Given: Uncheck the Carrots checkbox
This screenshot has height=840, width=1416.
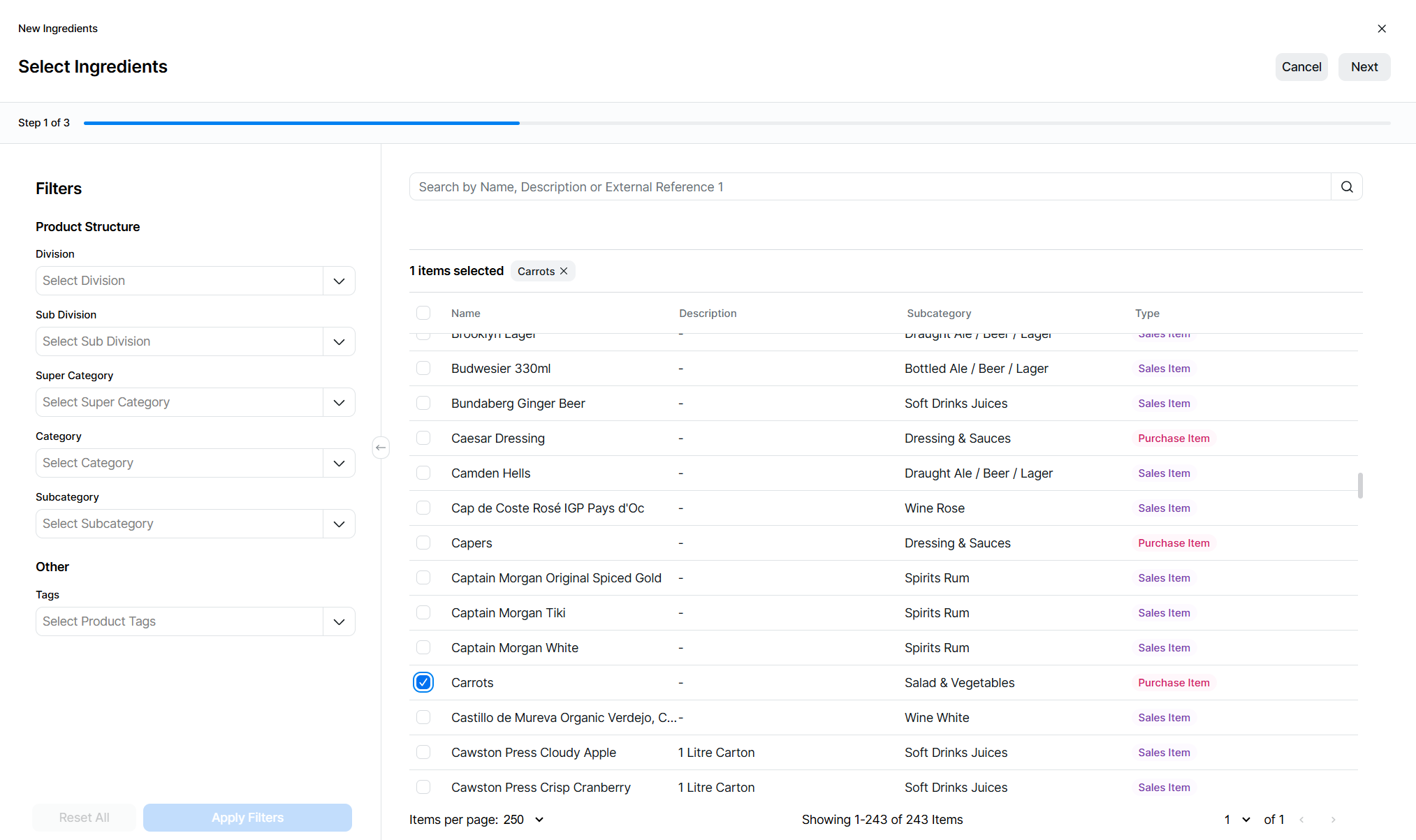Looking at the screenshot, I should pyautogui.click(x=423, y=682).
